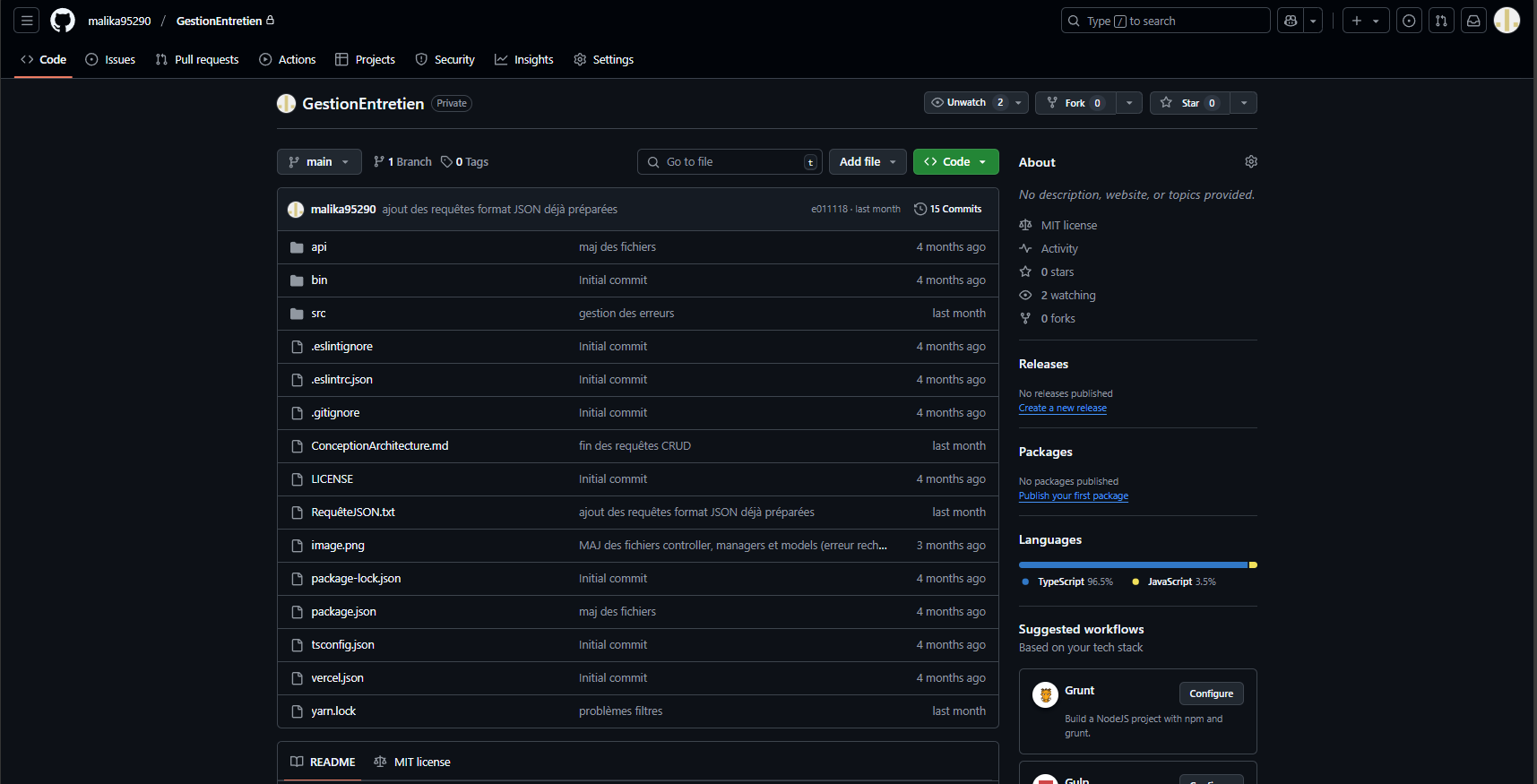Click the api folder icon

tap(297, 247)
